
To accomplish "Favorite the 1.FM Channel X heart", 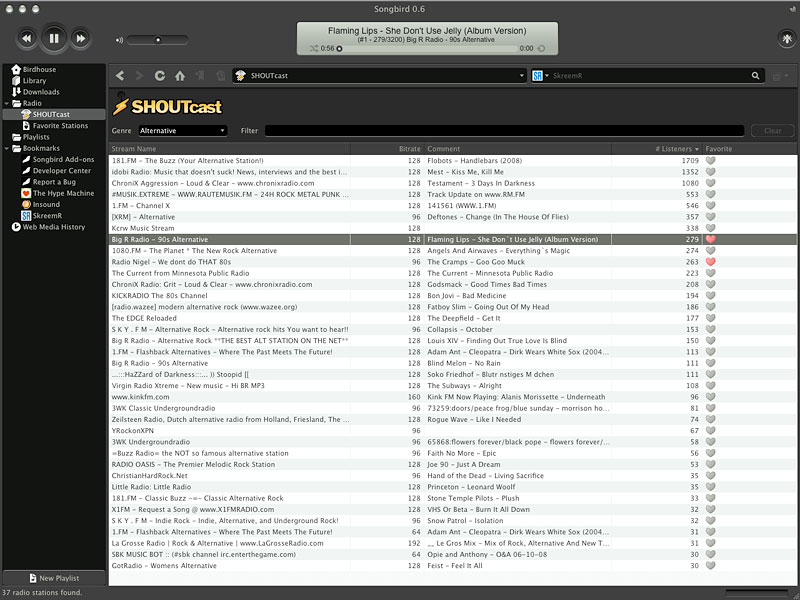I will 710,205.
